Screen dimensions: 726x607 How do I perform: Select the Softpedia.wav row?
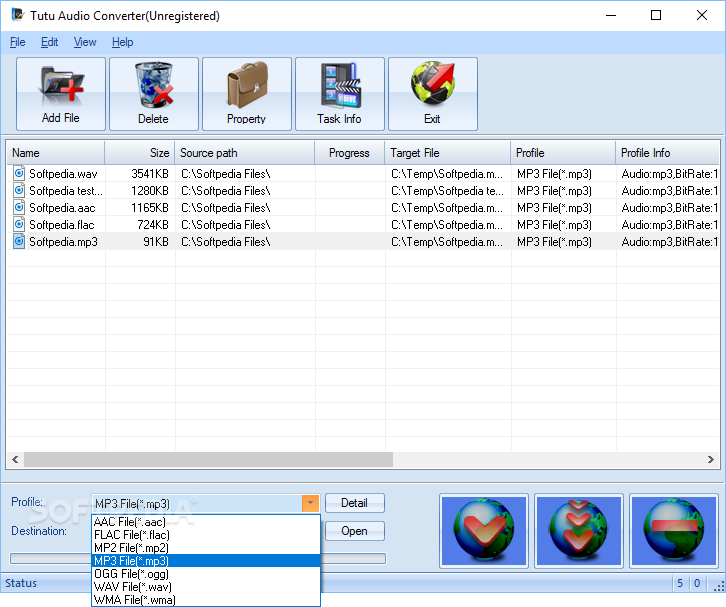coord(363,174)
